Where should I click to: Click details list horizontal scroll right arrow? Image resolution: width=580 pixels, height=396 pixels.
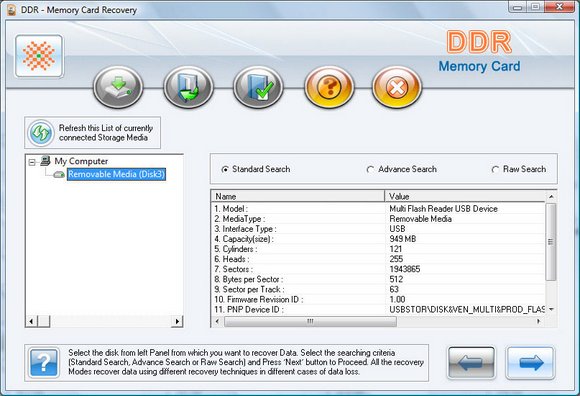pos(538,321)
